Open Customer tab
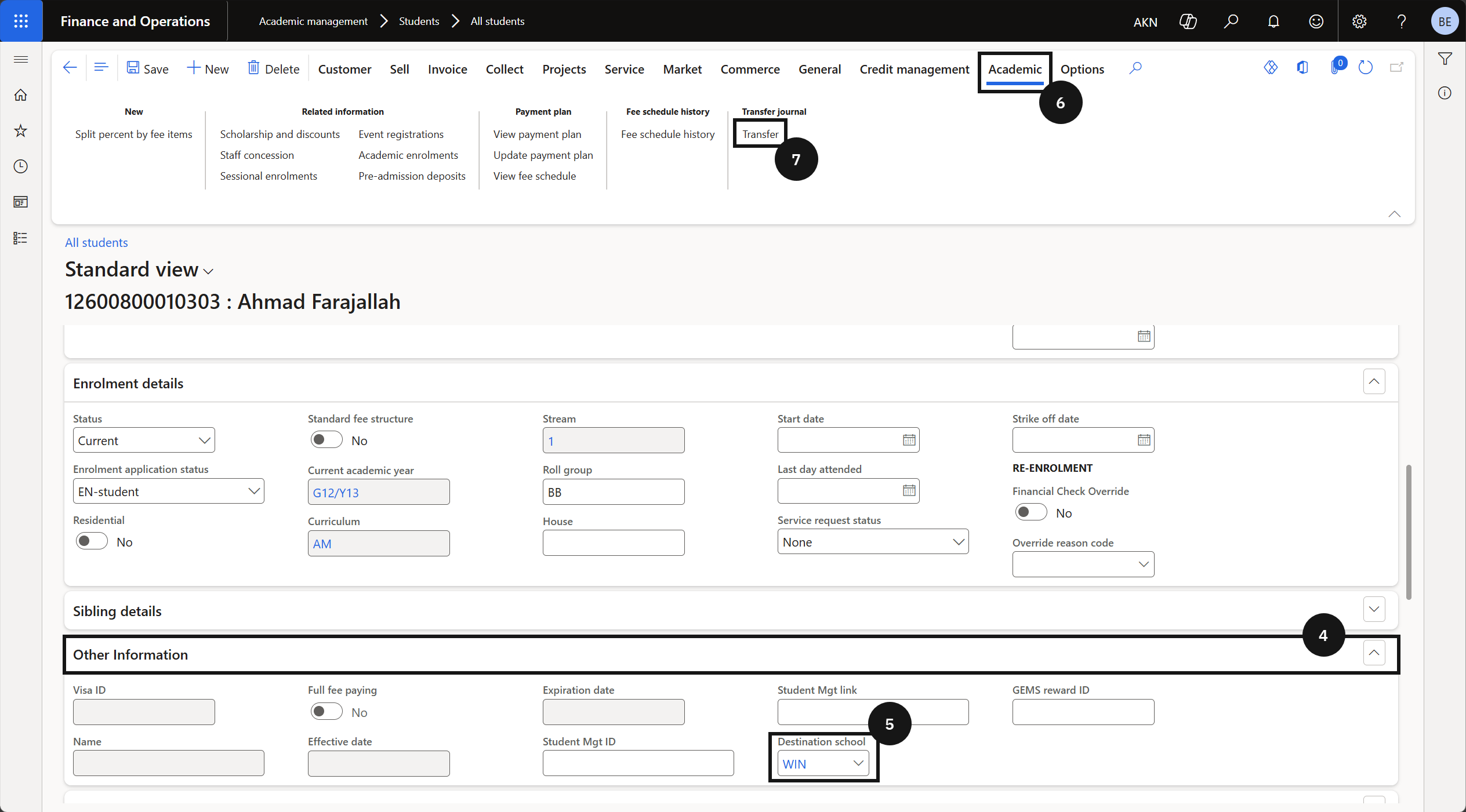Screen dimensions: 1466x812 coord(344,69)
